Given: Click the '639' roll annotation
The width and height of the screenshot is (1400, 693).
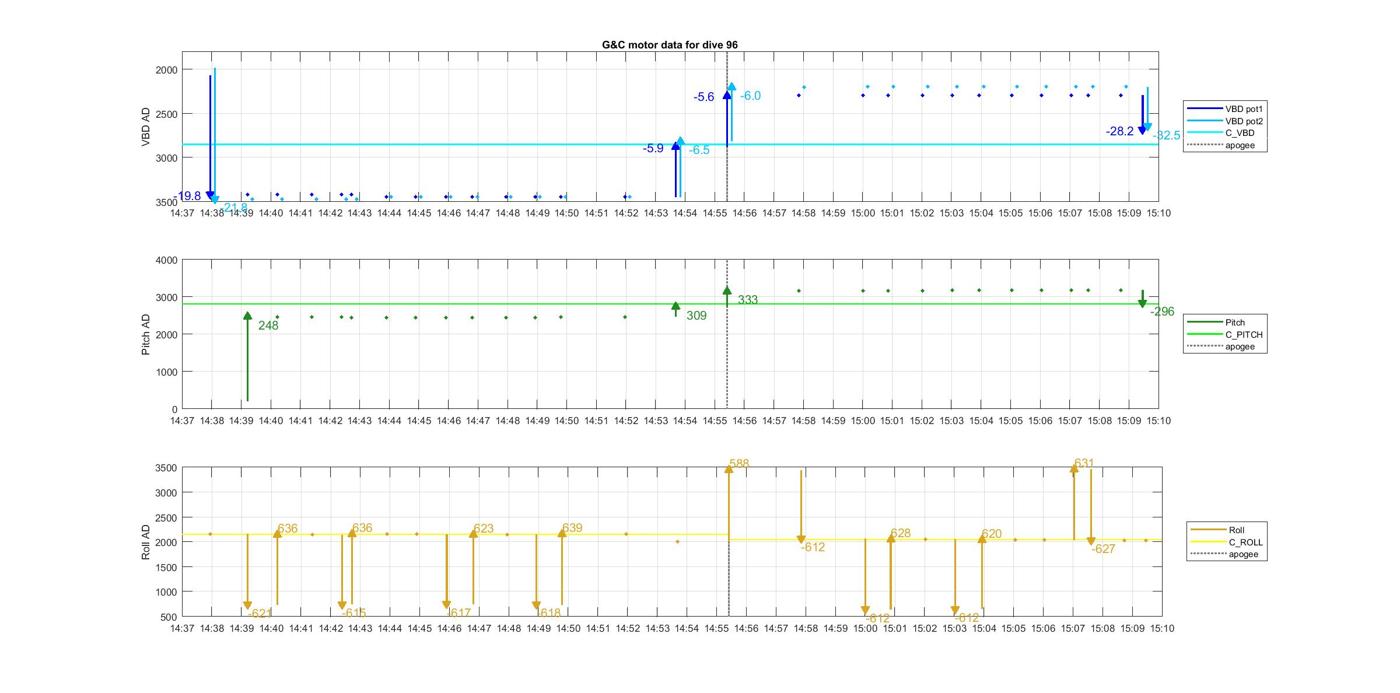Looking at the screenshot, I should pyautogui.click(x=572, y=527).
